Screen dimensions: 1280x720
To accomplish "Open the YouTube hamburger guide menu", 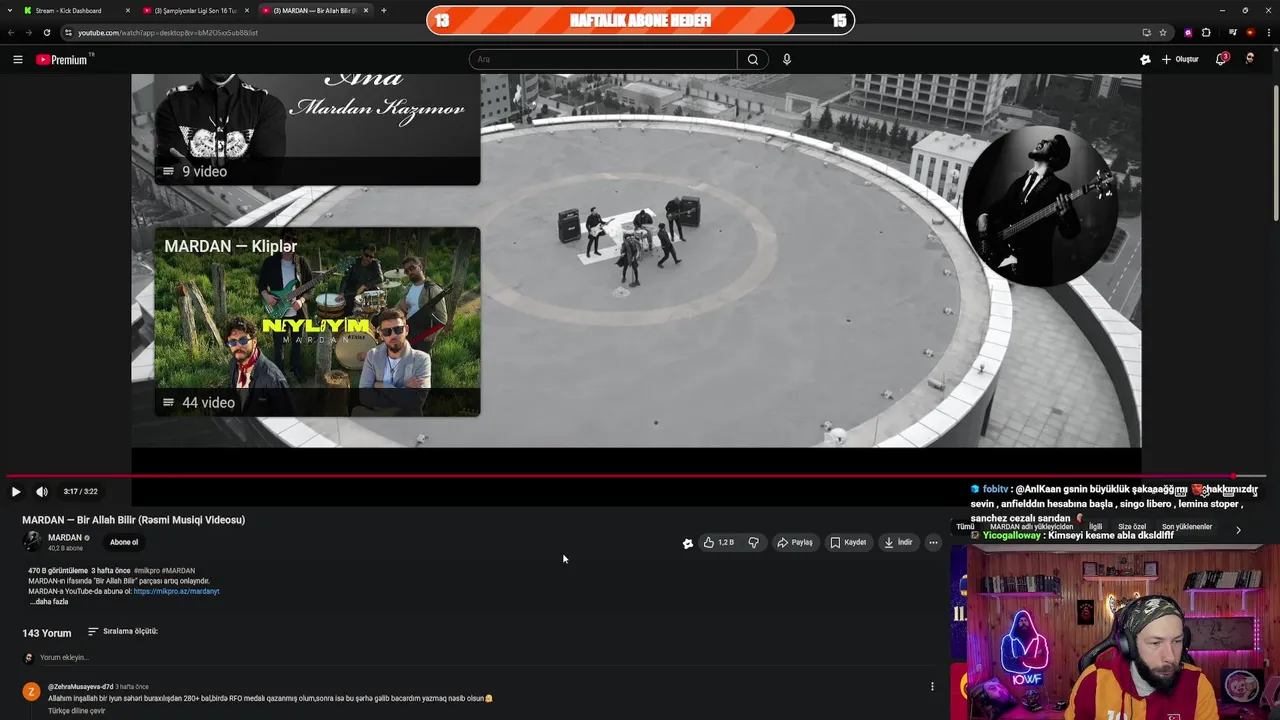I will 17,60.
